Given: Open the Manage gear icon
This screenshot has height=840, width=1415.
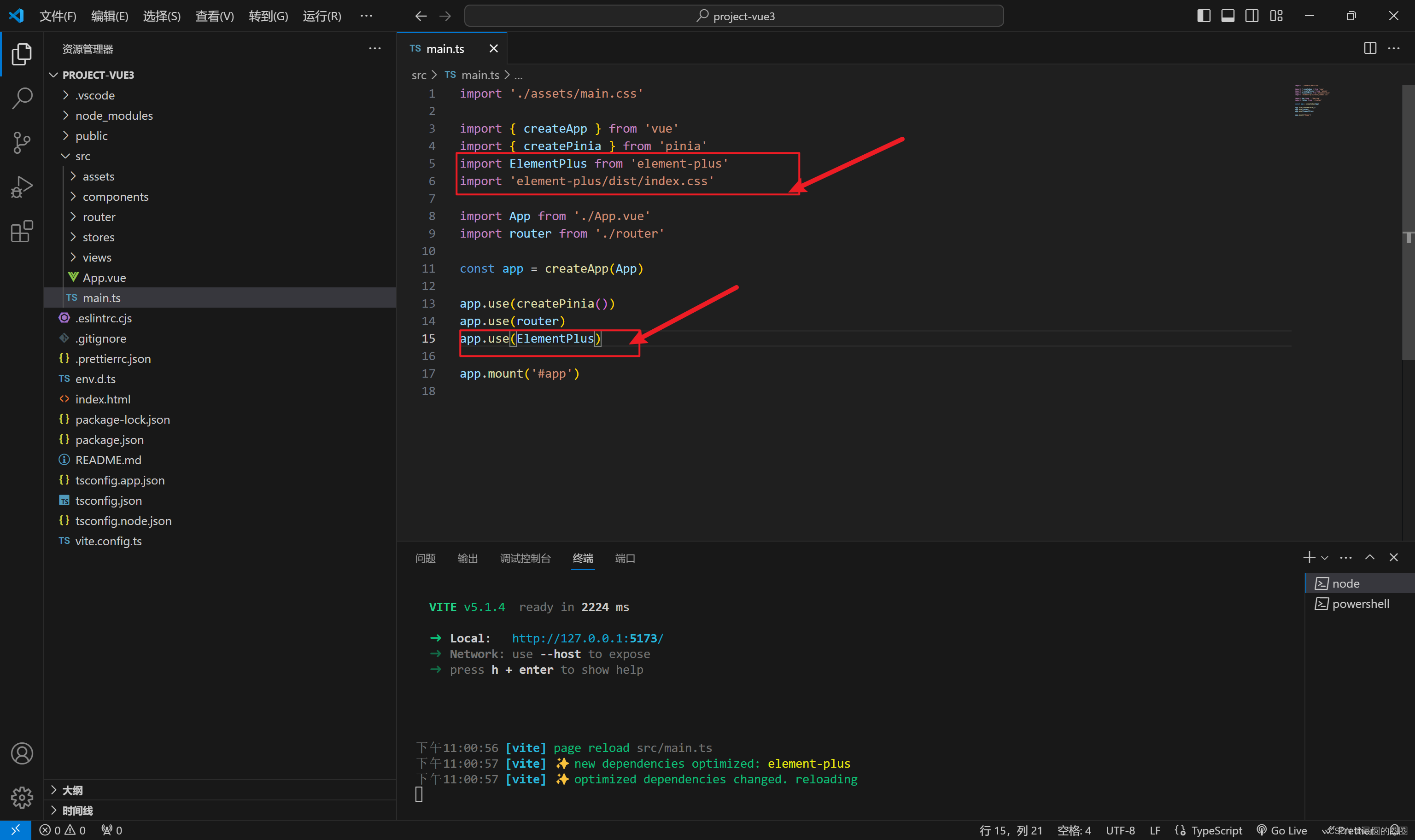Looking at the screenshot, I should 22,797.
